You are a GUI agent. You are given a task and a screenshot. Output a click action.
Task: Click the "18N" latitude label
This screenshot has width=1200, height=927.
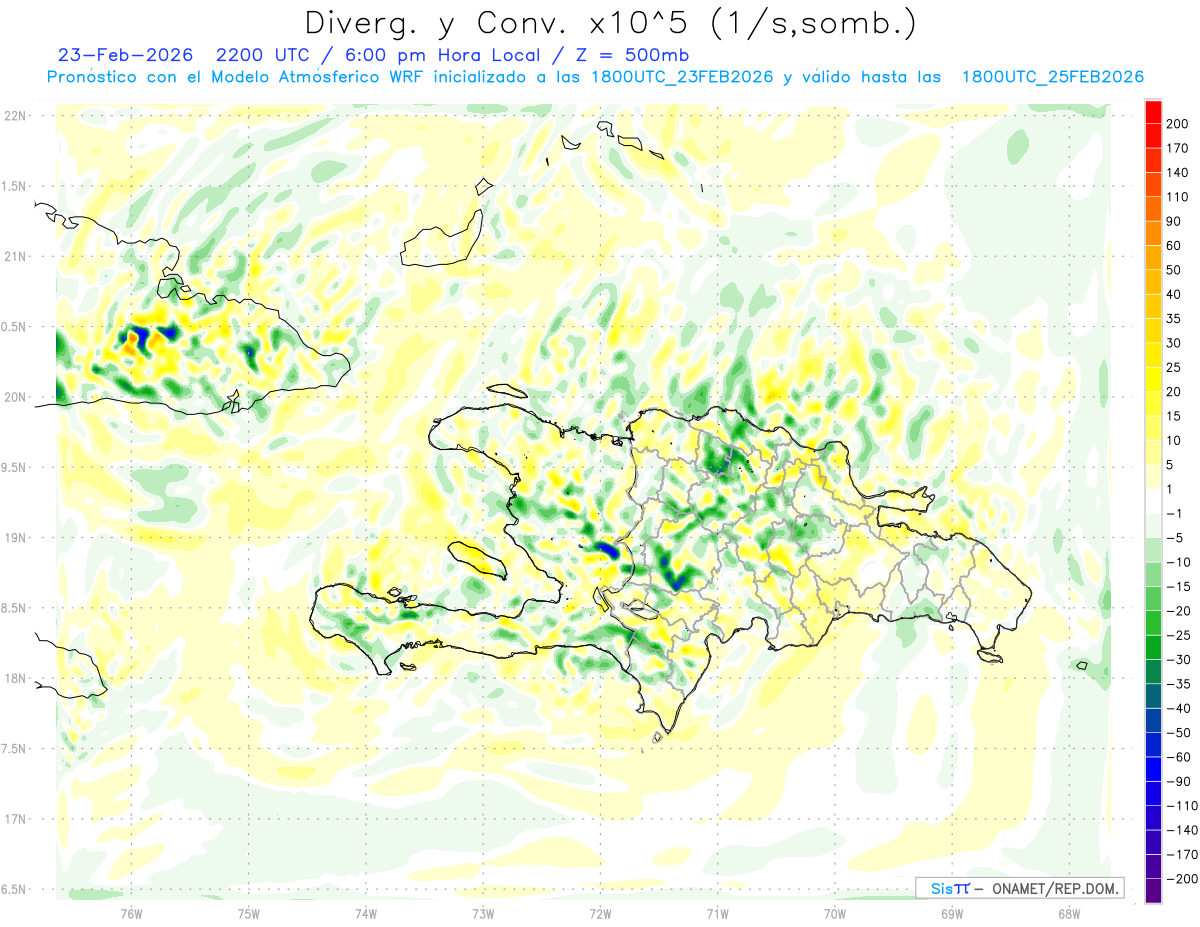pyautogui.click(x=15, y=678)
